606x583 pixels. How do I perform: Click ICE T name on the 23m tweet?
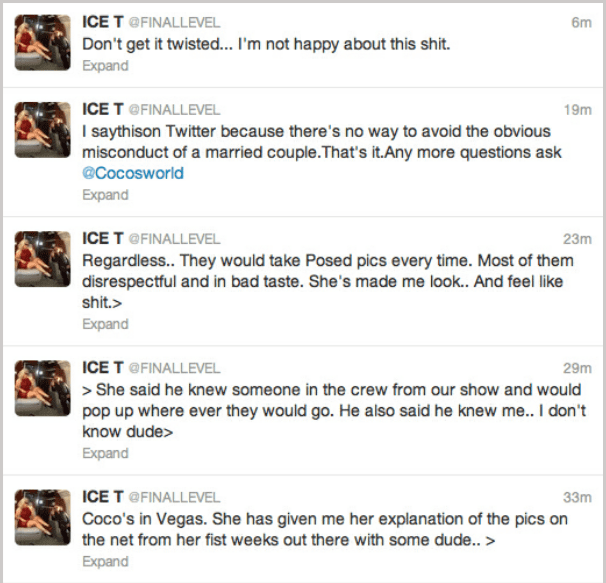[x=102, y=238]
